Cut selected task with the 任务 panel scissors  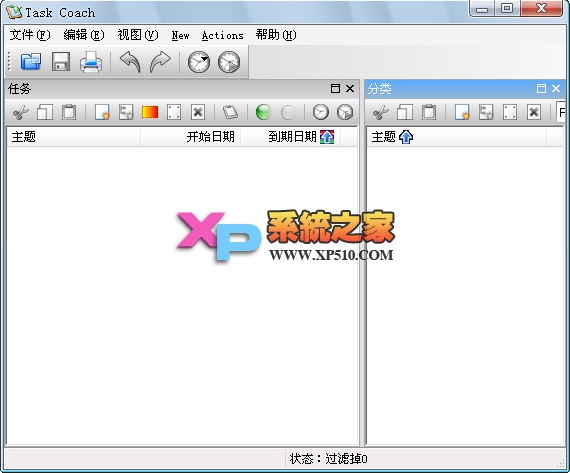click(21, 112)
